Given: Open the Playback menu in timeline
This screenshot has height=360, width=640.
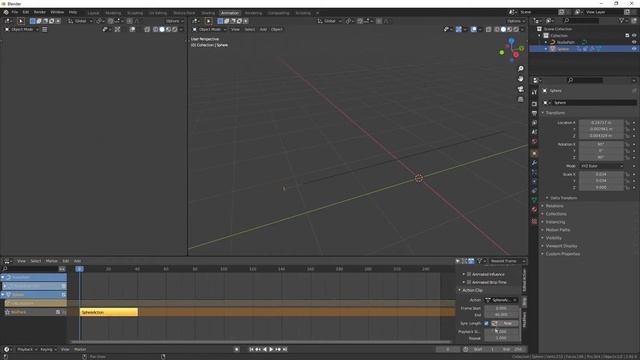Looking at the screenshot, I should (26, 349).
